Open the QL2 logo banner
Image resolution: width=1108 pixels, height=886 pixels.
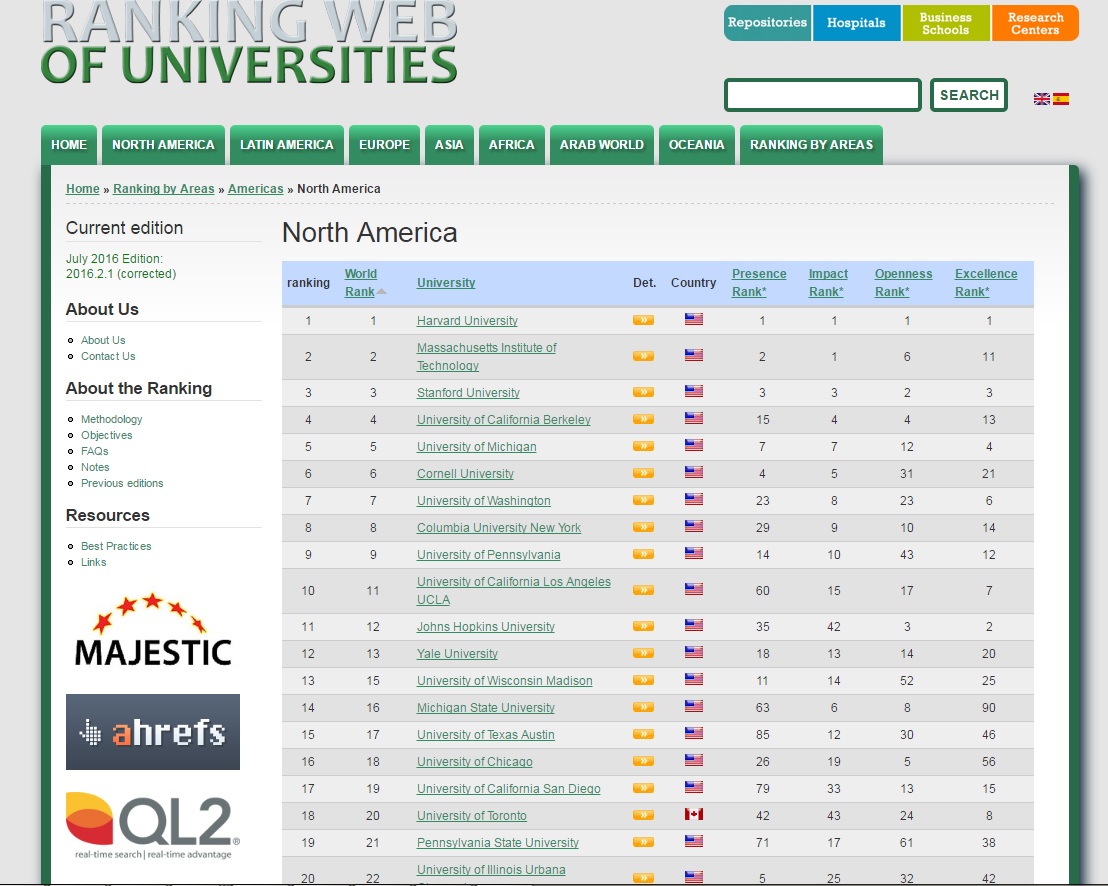[x=153, y=825]
